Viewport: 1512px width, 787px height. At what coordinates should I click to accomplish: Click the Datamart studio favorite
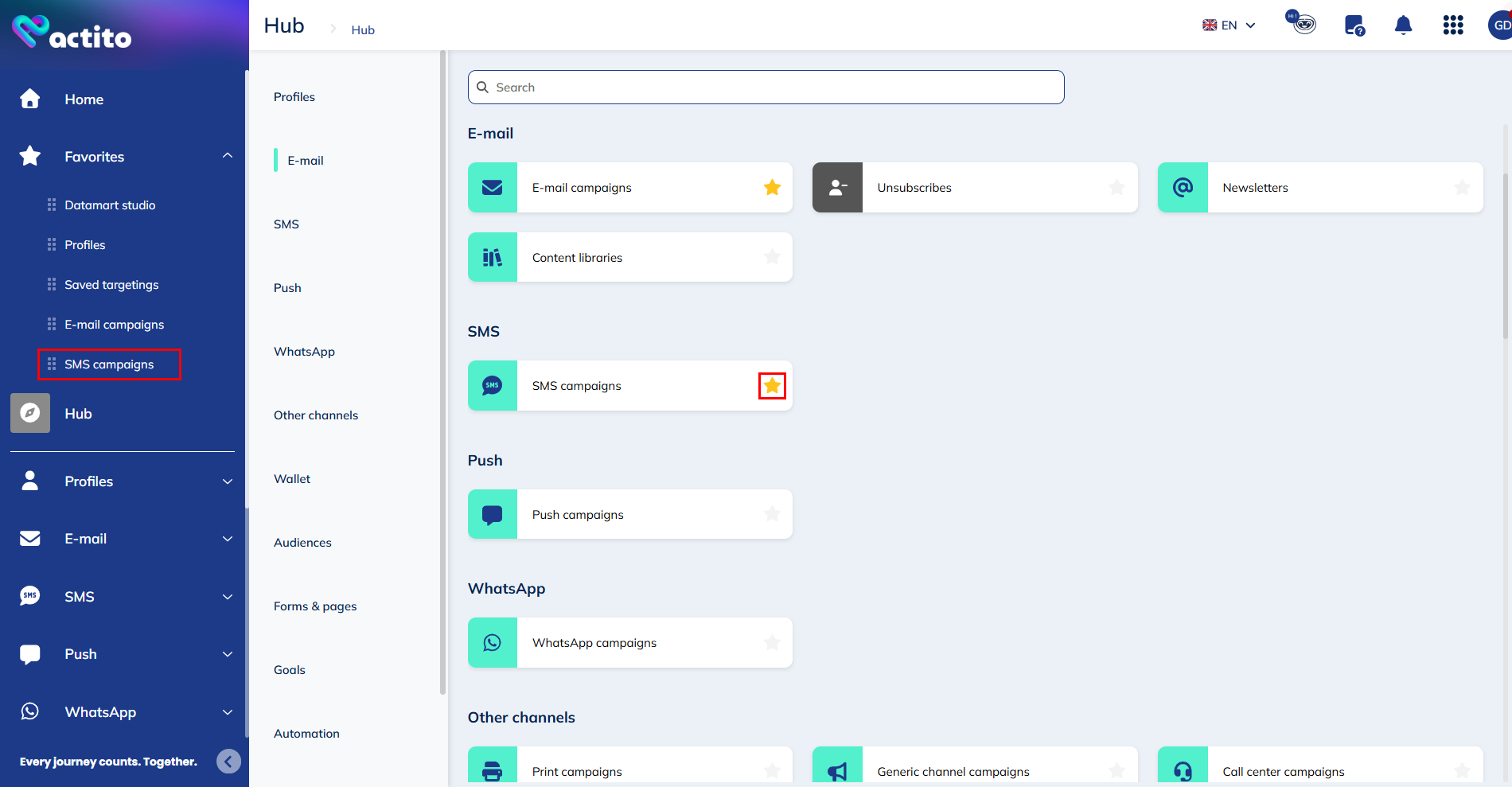tap(109, 205)
